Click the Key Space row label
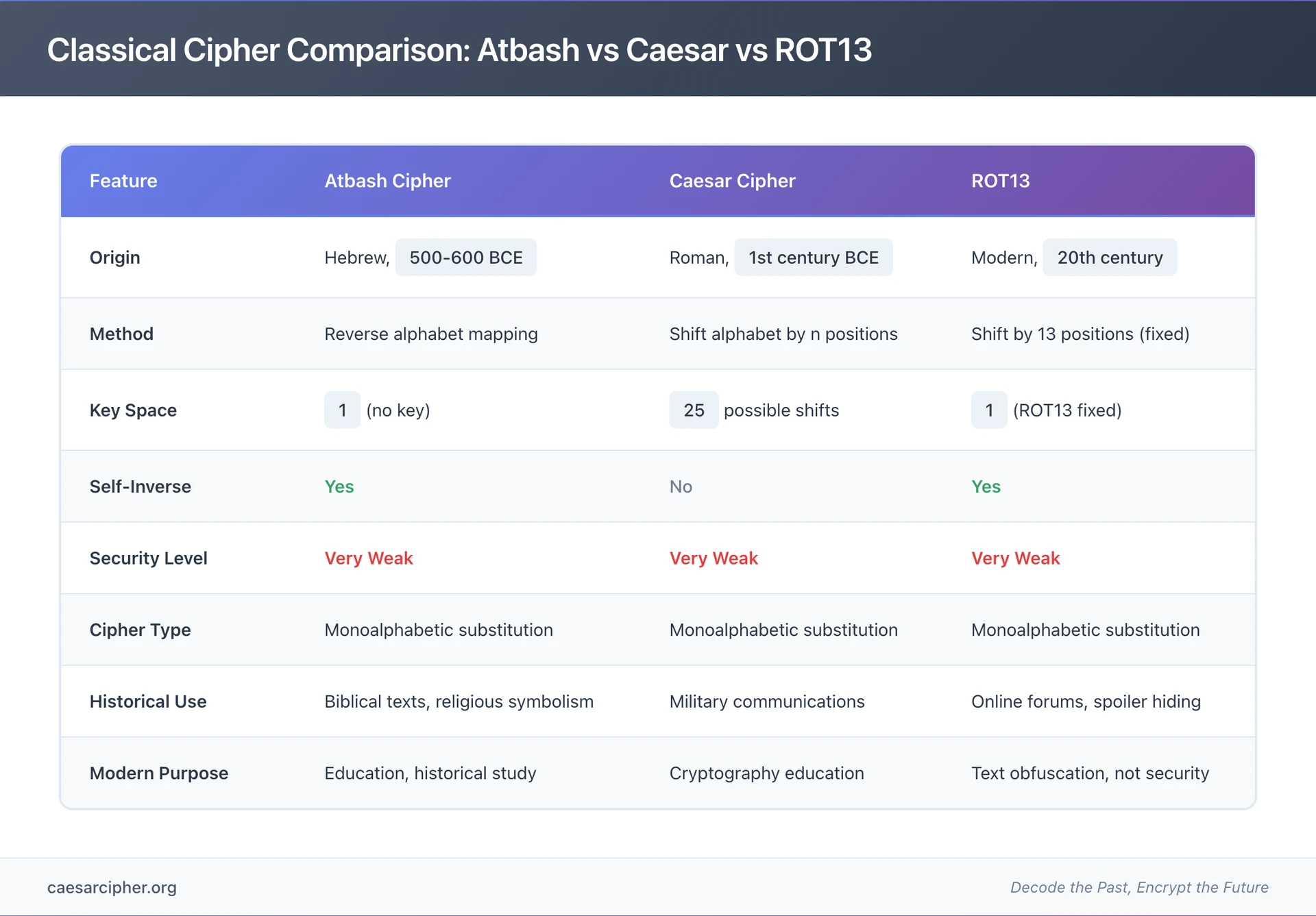 click(133, 410)
